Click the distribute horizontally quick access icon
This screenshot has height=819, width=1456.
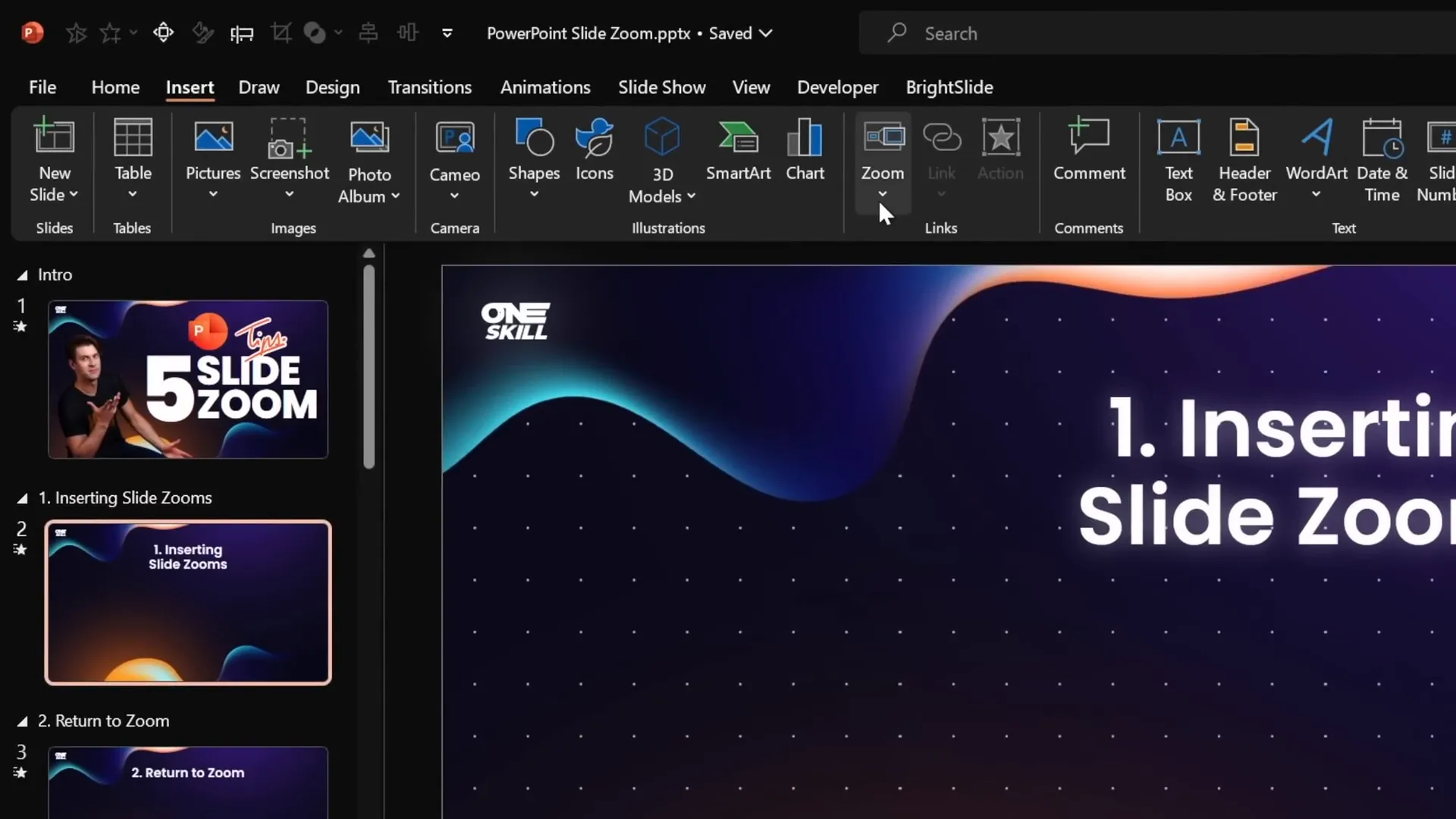408,33
